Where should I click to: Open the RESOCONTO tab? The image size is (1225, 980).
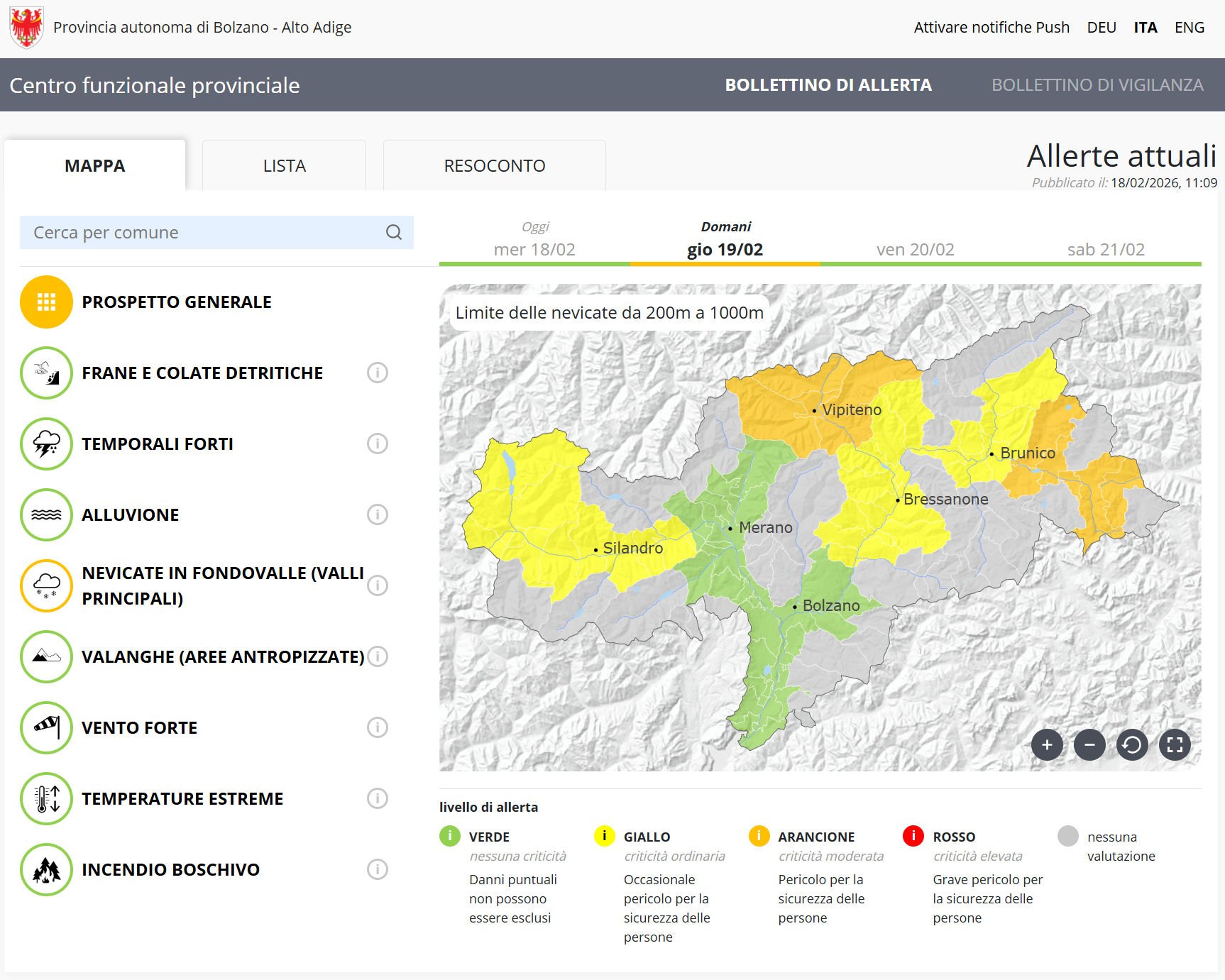tap(494, 166)
